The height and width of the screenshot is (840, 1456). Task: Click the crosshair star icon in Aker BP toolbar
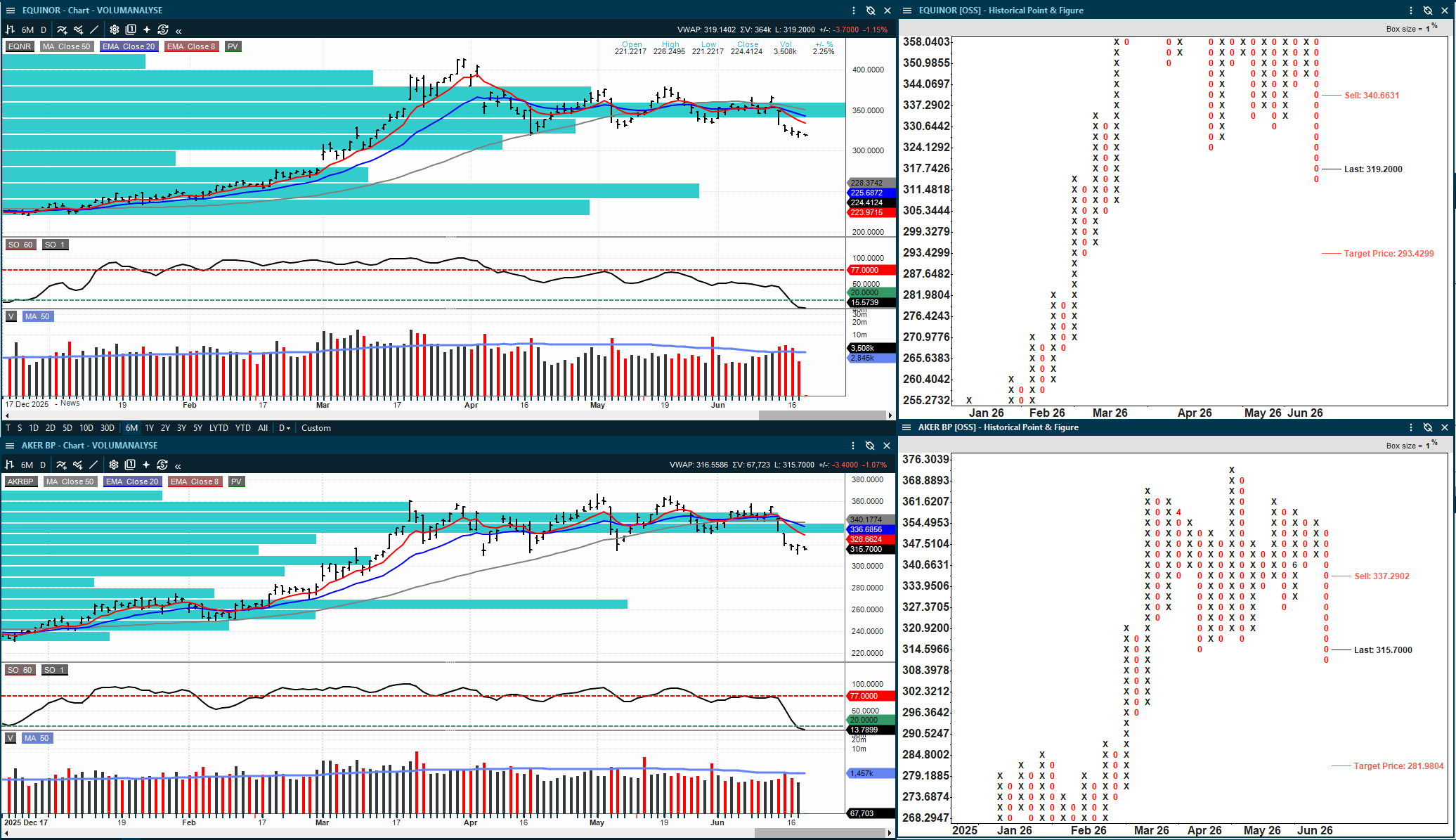coord(146,465)
